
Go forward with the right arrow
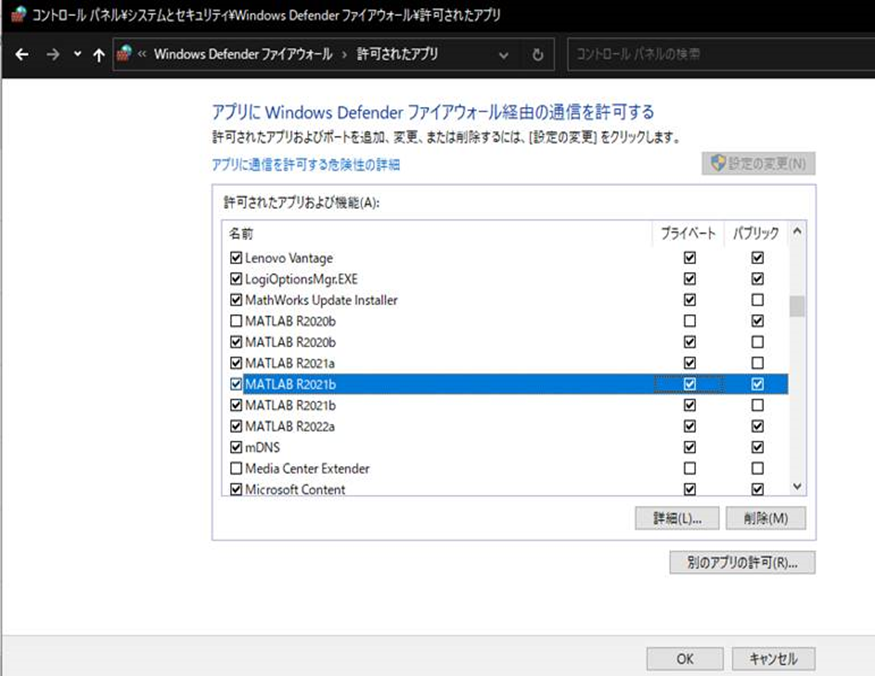(x=53, y=55)
